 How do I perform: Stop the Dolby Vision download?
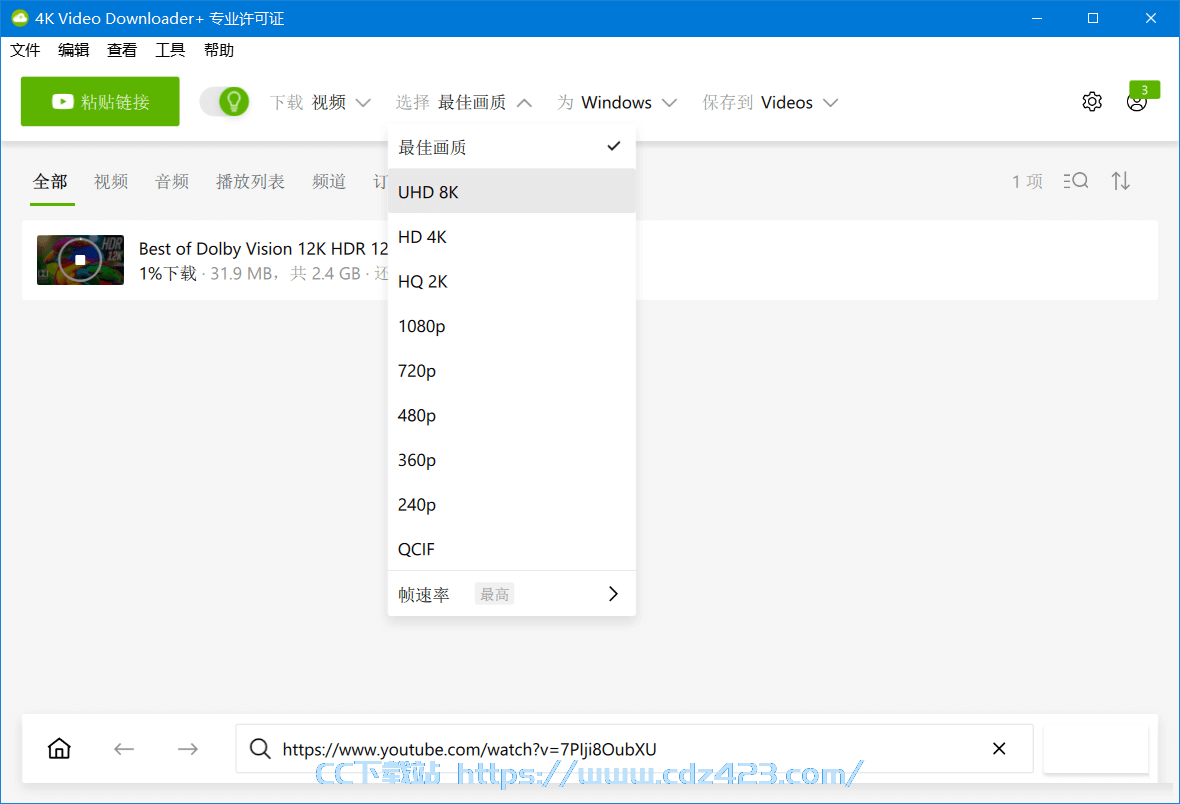point(81,260)
